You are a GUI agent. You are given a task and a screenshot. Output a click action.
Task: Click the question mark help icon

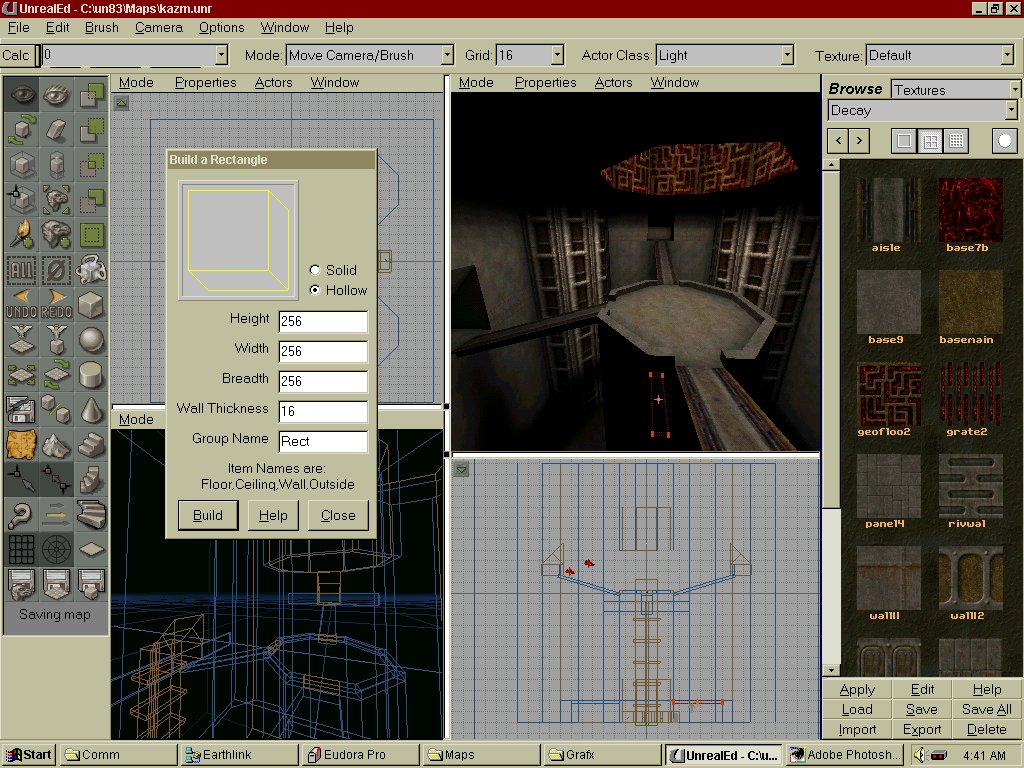click(x=22, y=514)
